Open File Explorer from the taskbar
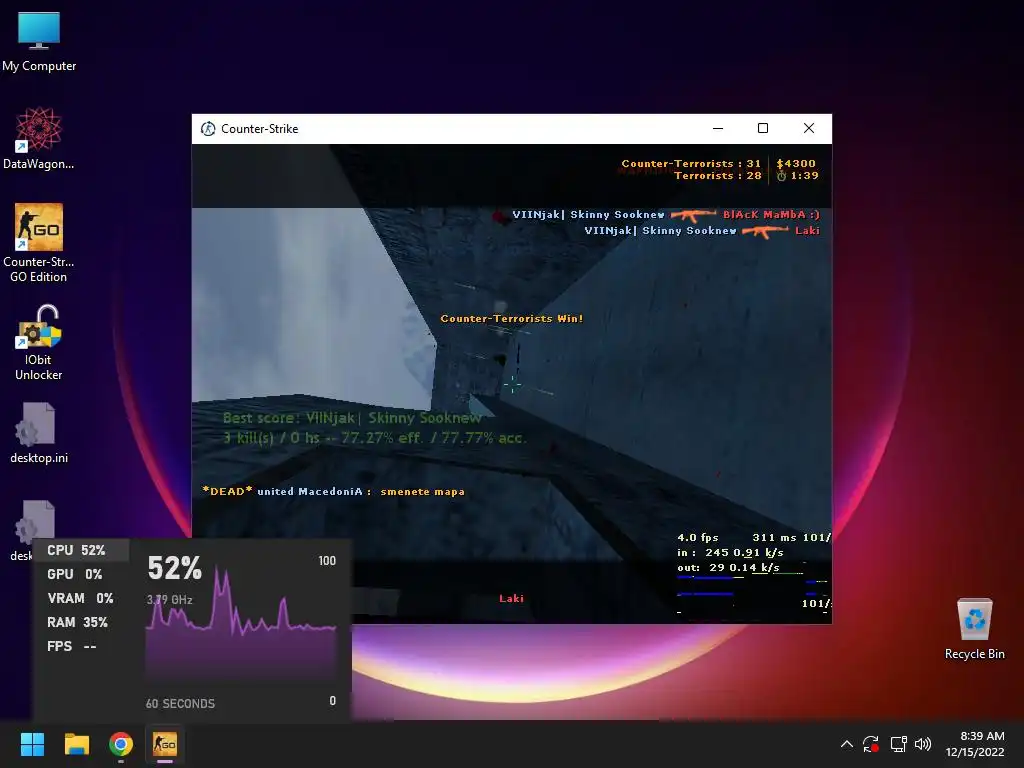Screen dimensions: 1024x768 coord(76,744)
